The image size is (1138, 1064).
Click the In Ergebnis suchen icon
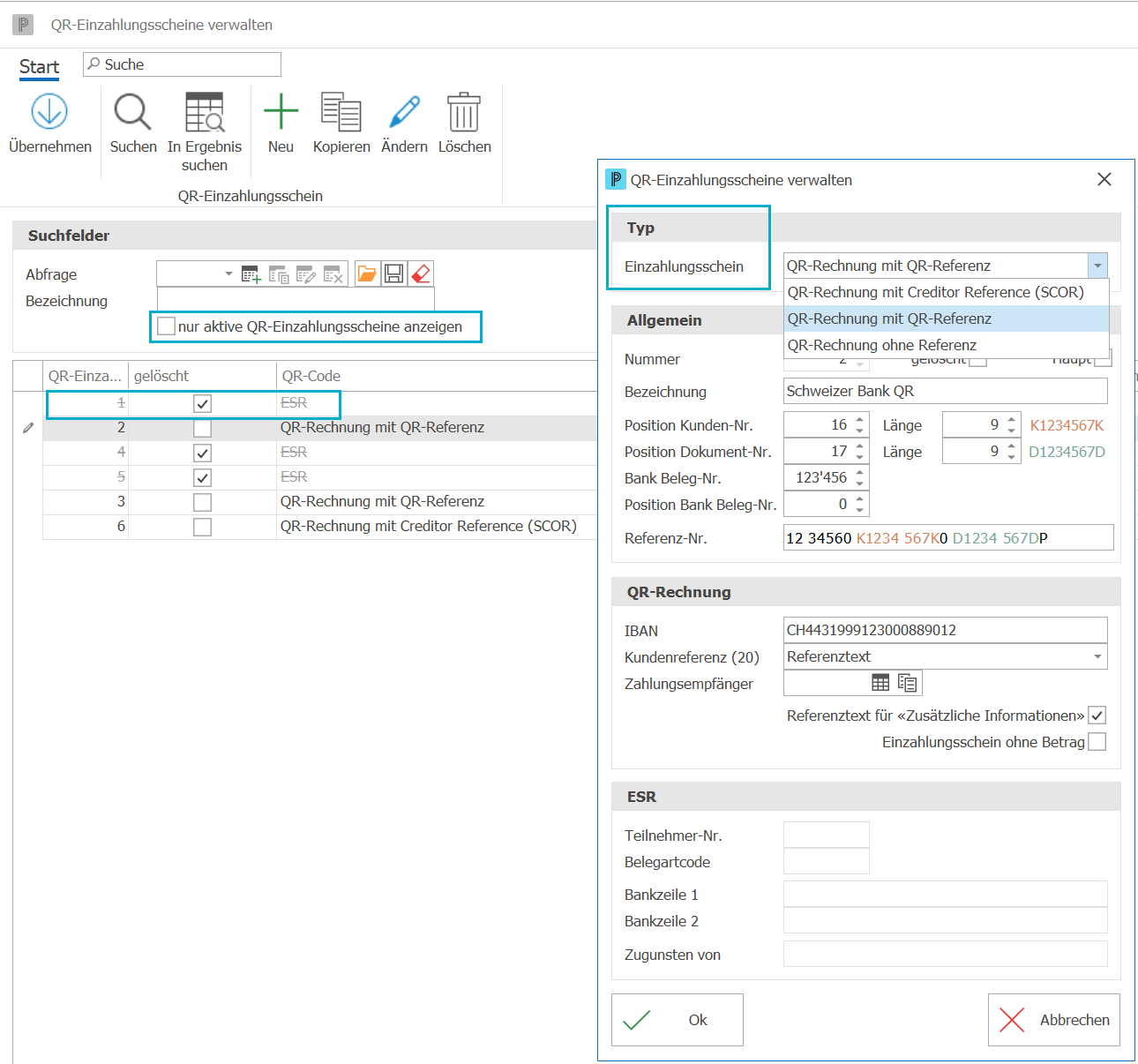pyautogui.click(x=205, y=112)
